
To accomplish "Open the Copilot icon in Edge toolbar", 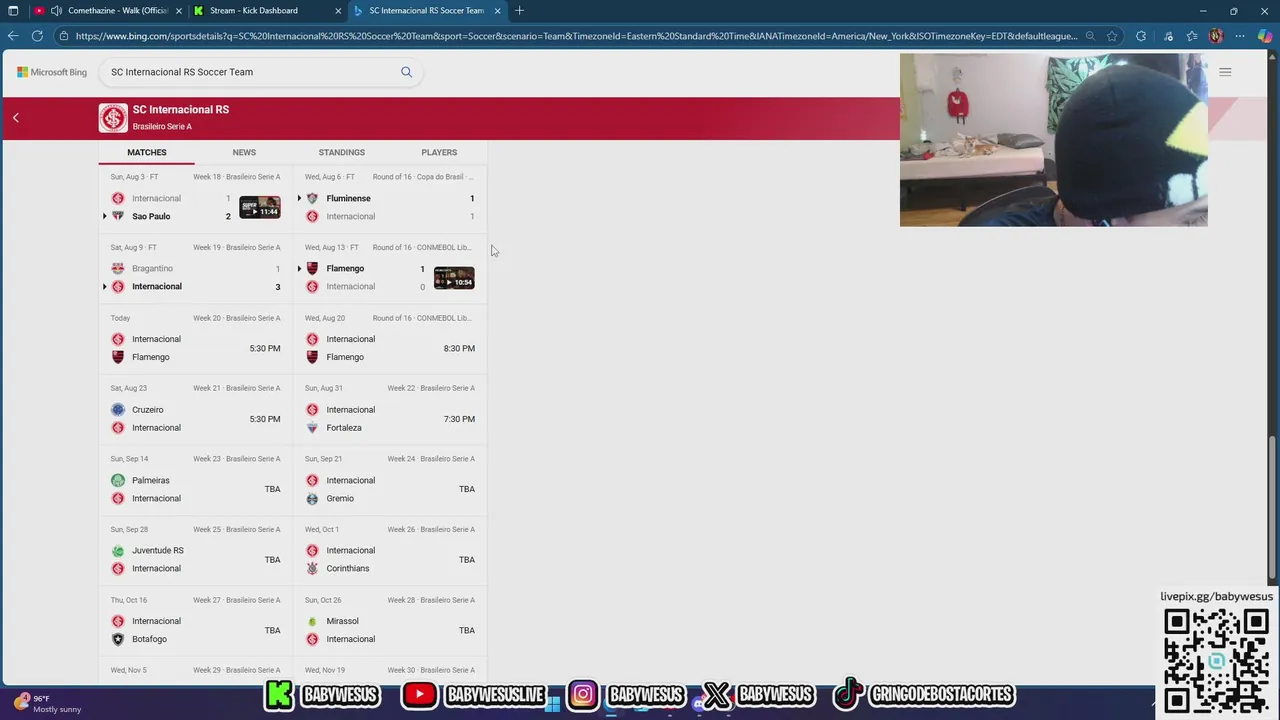I will [x=1265, y=36].
